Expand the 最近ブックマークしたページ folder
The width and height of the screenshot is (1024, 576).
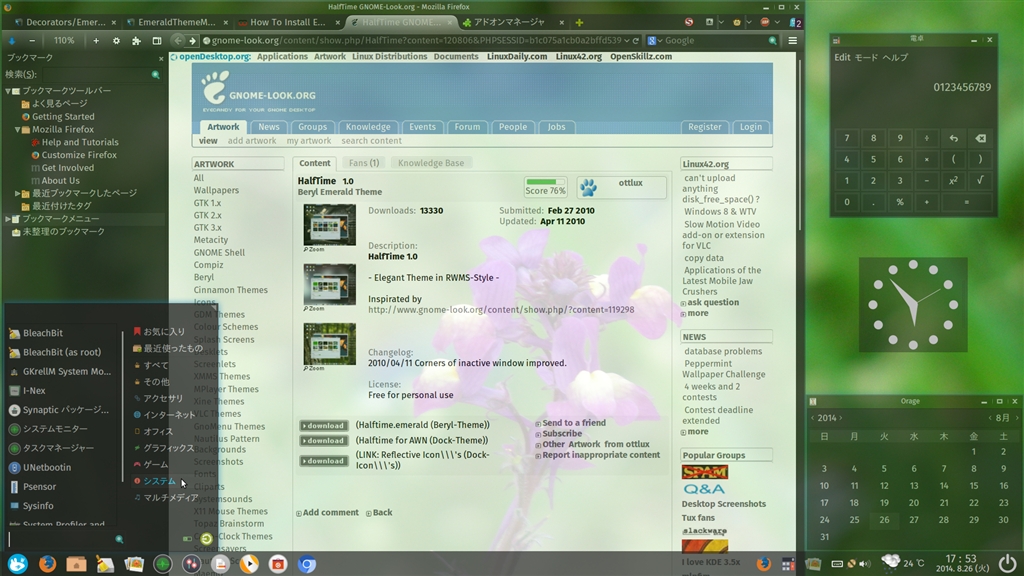17,193
